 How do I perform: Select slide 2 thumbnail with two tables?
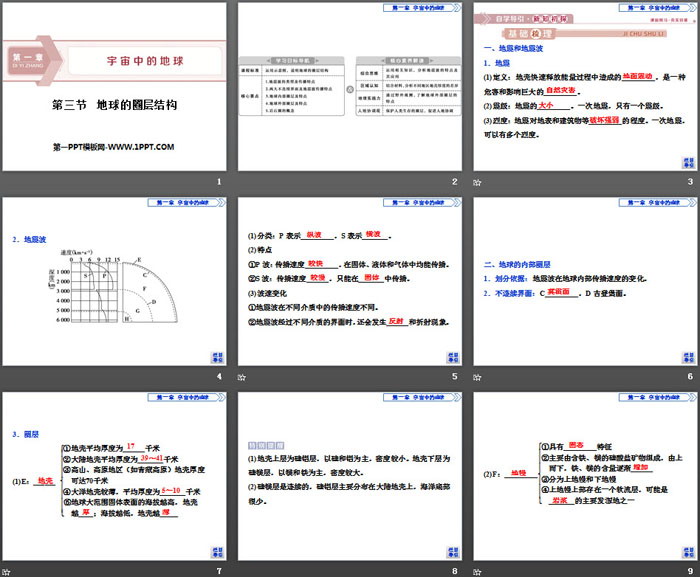pos(350,87)
